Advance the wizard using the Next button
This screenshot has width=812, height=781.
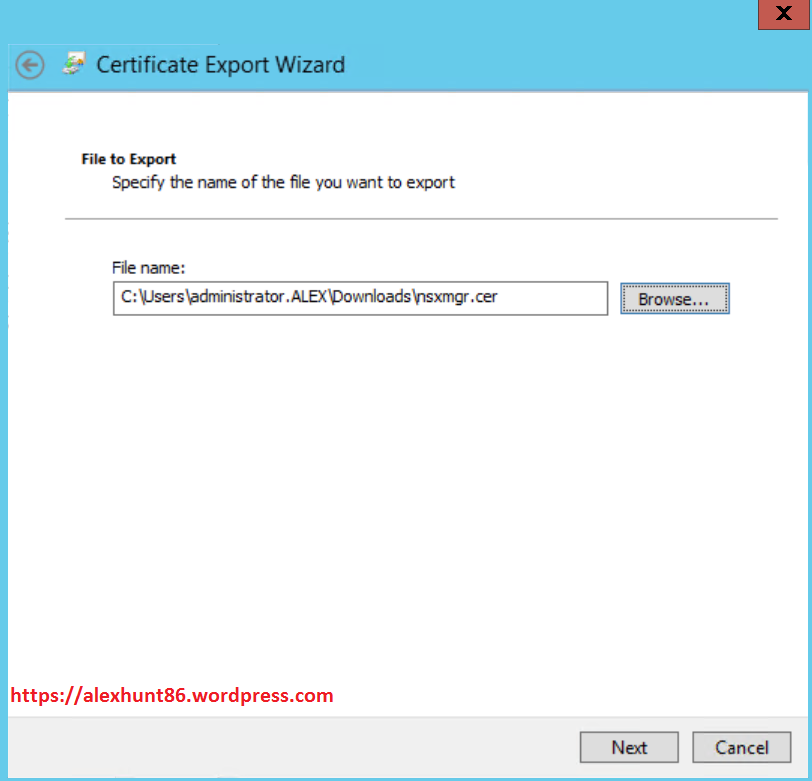click(628, 747)
